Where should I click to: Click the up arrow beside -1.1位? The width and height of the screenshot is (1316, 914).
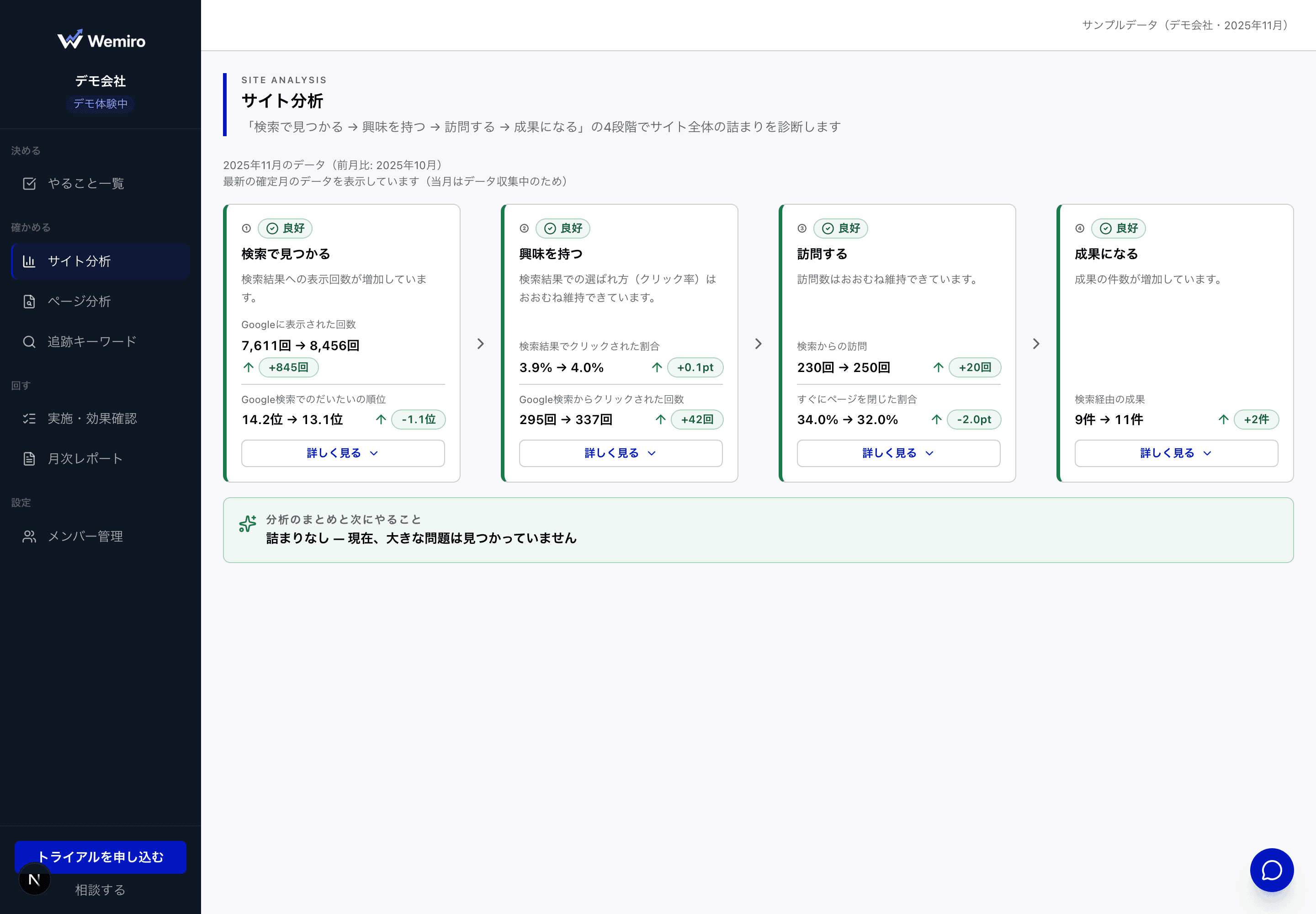click(381, 420)
